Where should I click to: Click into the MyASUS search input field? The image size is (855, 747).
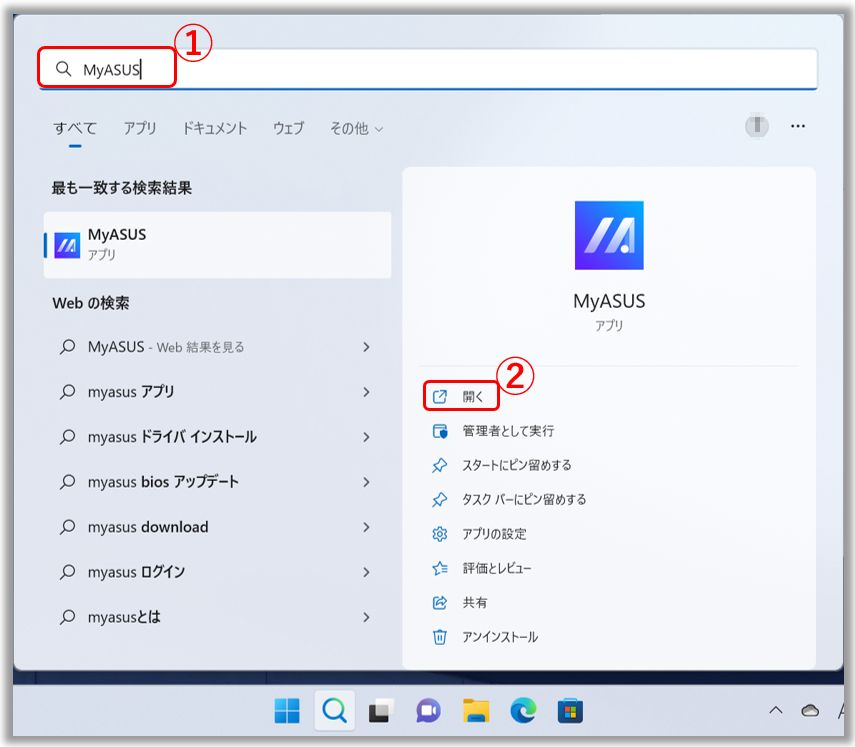[428, 69]
